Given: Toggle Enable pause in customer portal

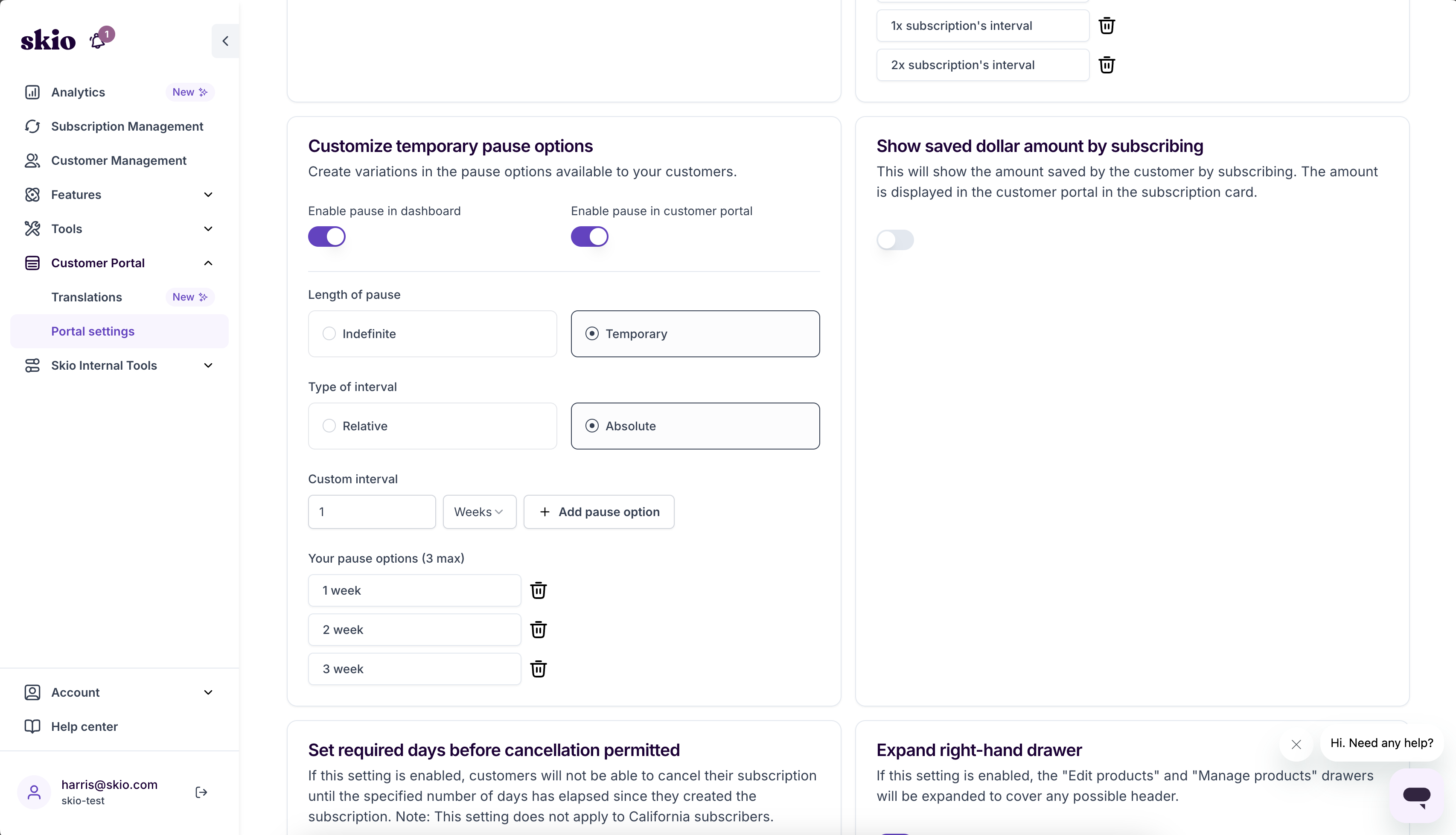Looking at the screenshot, I should click(x=589, y=236).
